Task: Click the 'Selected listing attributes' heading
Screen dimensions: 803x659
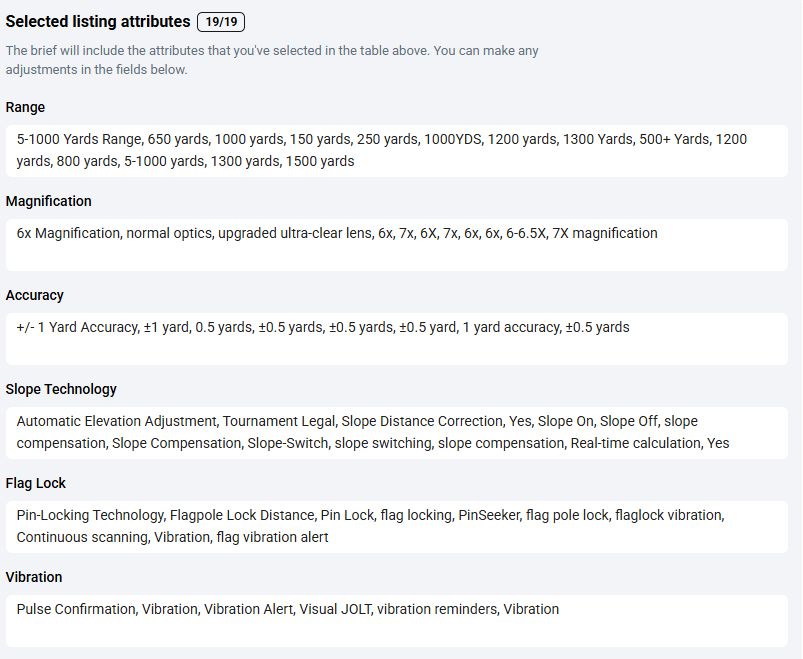Action: click(98, 22)
